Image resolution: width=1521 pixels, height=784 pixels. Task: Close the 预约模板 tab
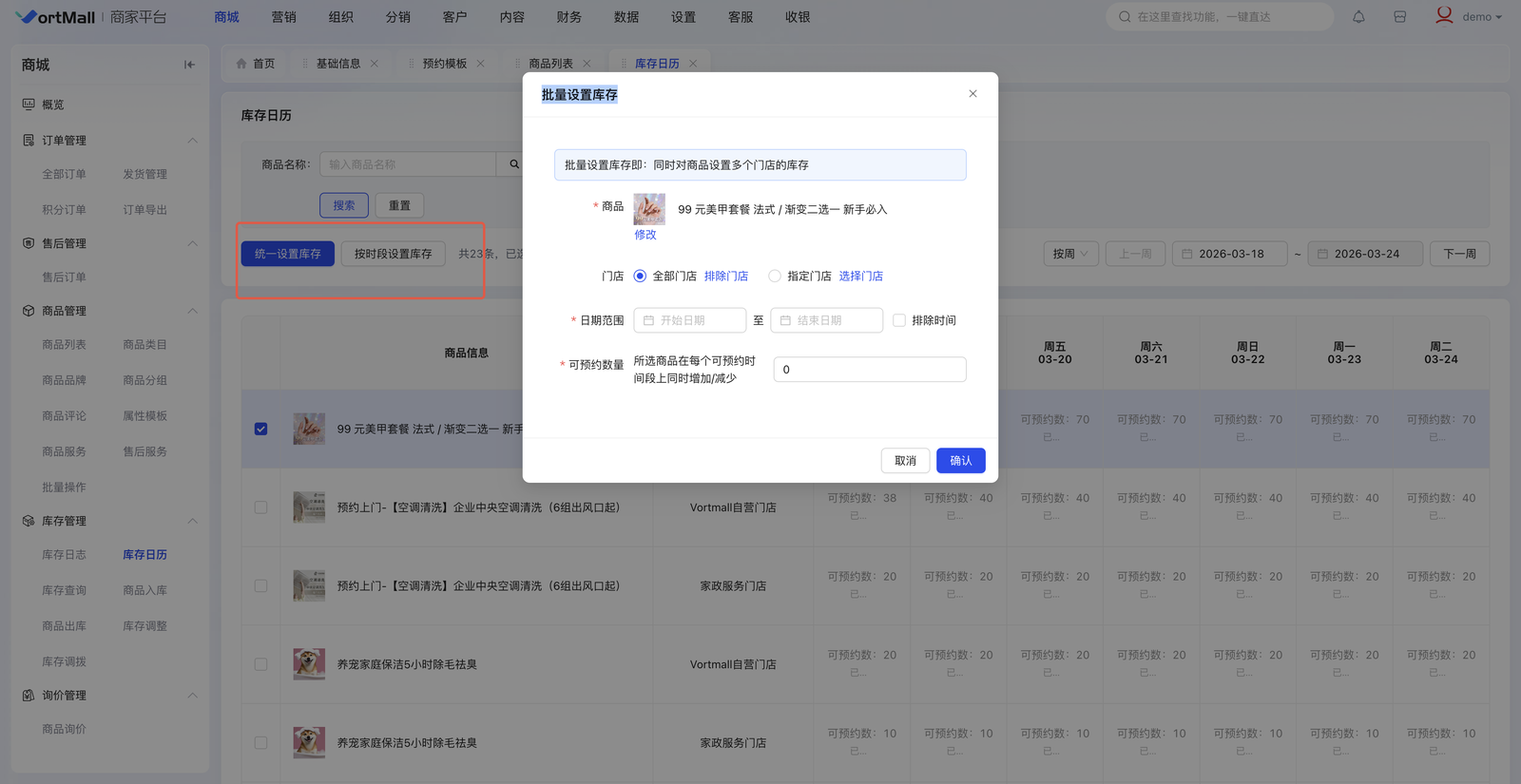point(481,64)
